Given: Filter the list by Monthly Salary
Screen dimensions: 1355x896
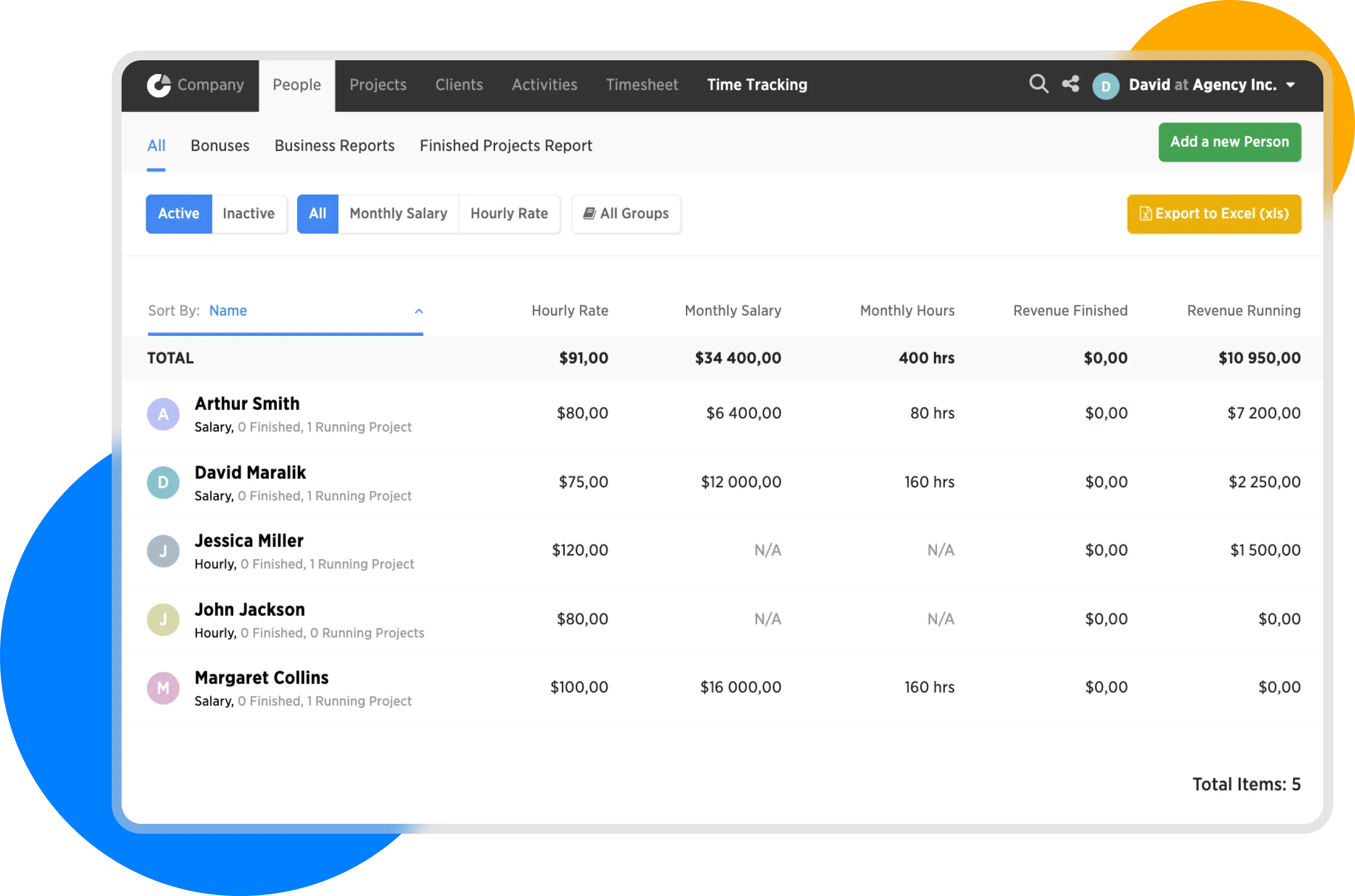Looking at the screenshot, I should coord(398,214).
